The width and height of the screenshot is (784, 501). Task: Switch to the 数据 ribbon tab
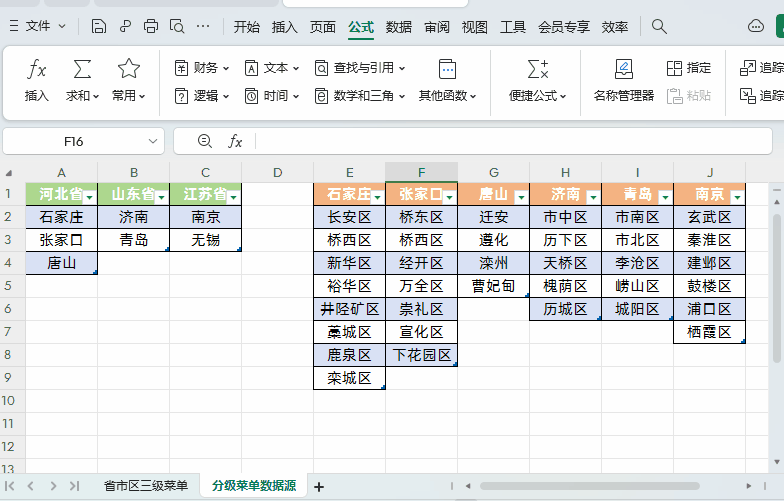(398, 27)
